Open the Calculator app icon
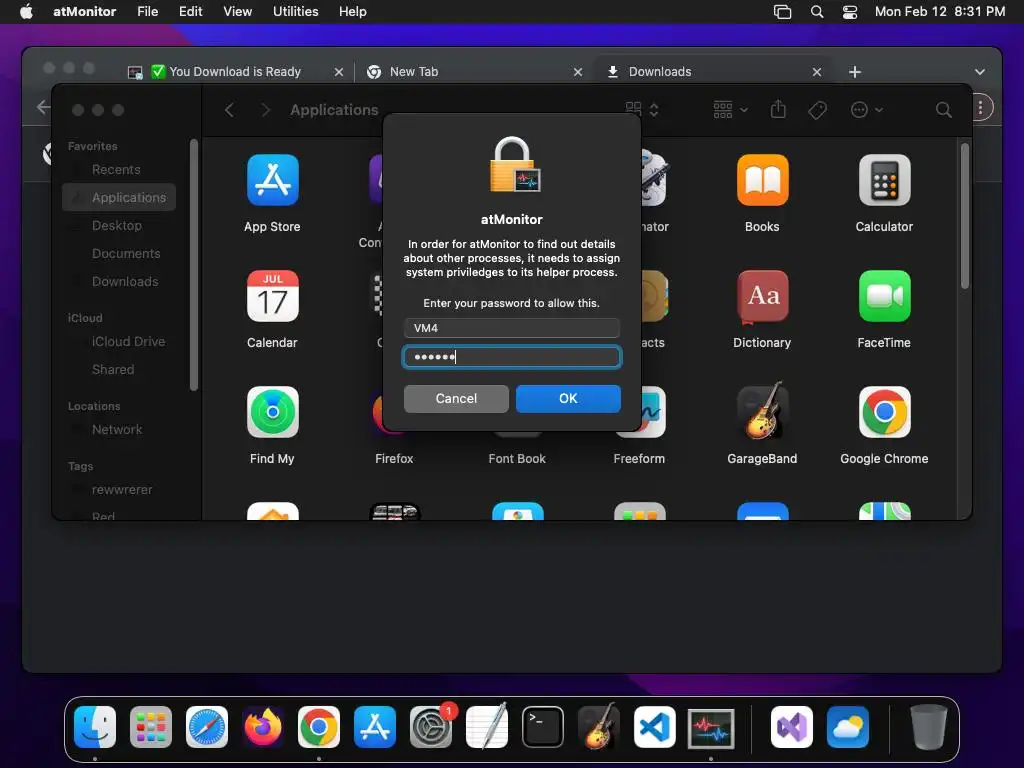This screenshot has width=1024, height=768. click(x=884, y=180)
